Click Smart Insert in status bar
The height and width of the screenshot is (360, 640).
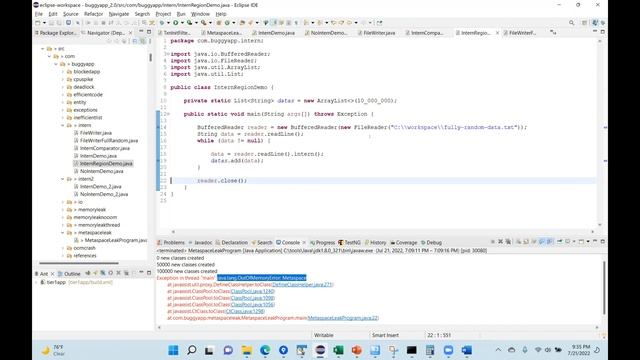point(385,335)
